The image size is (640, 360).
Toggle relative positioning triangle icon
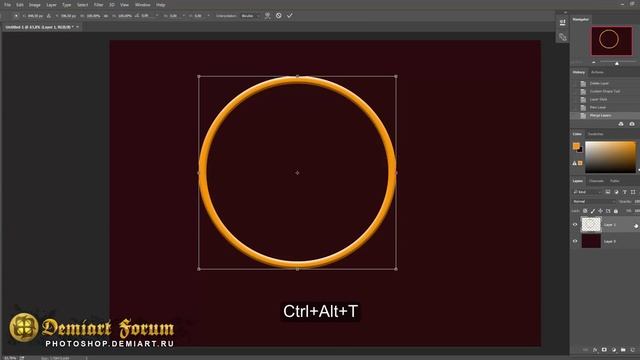pos(49,16)
